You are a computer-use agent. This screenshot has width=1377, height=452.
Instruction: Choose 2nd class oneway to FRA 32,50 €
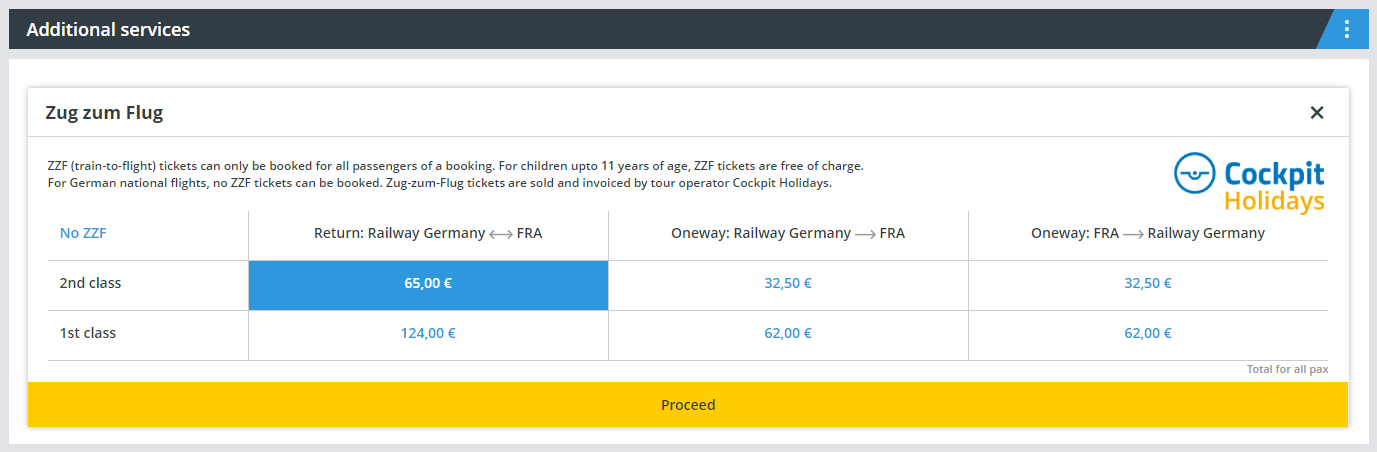tap(788, 284)
